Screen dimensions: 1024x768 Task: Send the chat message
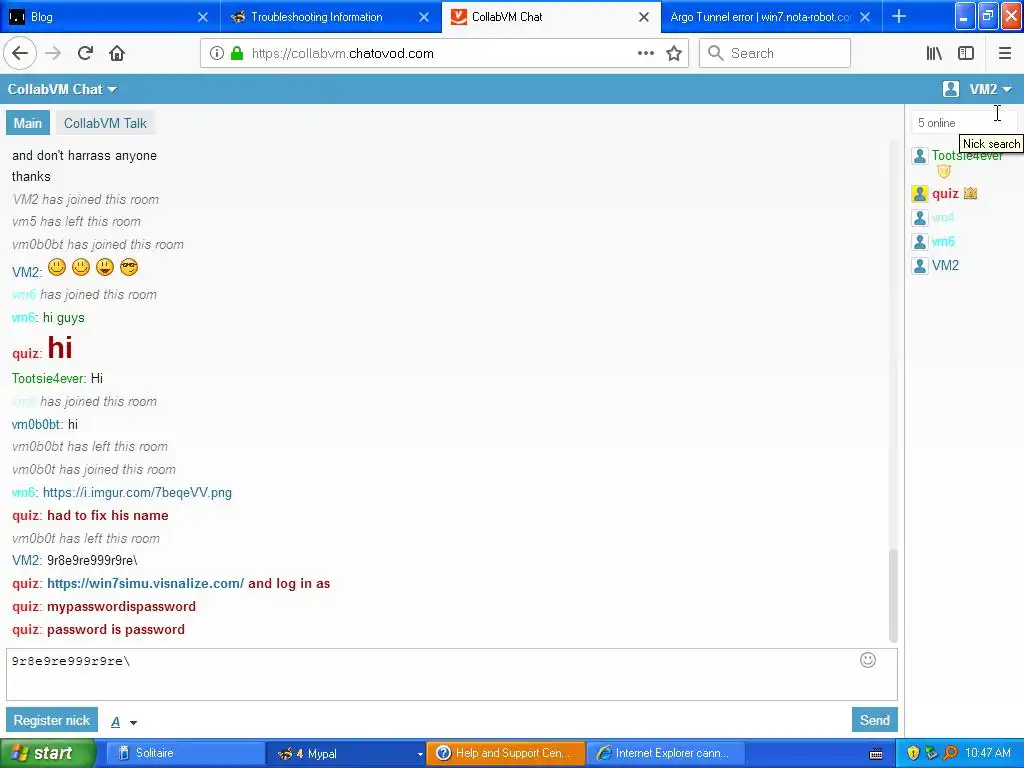coord(874,720)
